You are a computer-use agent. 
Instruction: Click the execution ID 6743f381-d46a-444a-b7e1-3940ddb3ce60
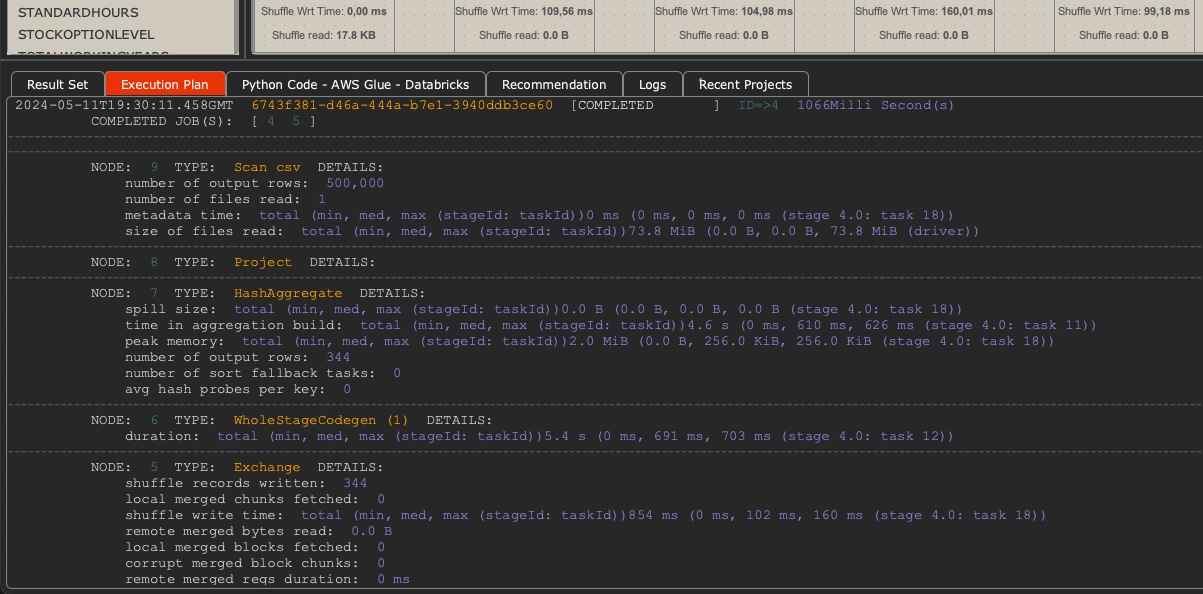(402, 105)
